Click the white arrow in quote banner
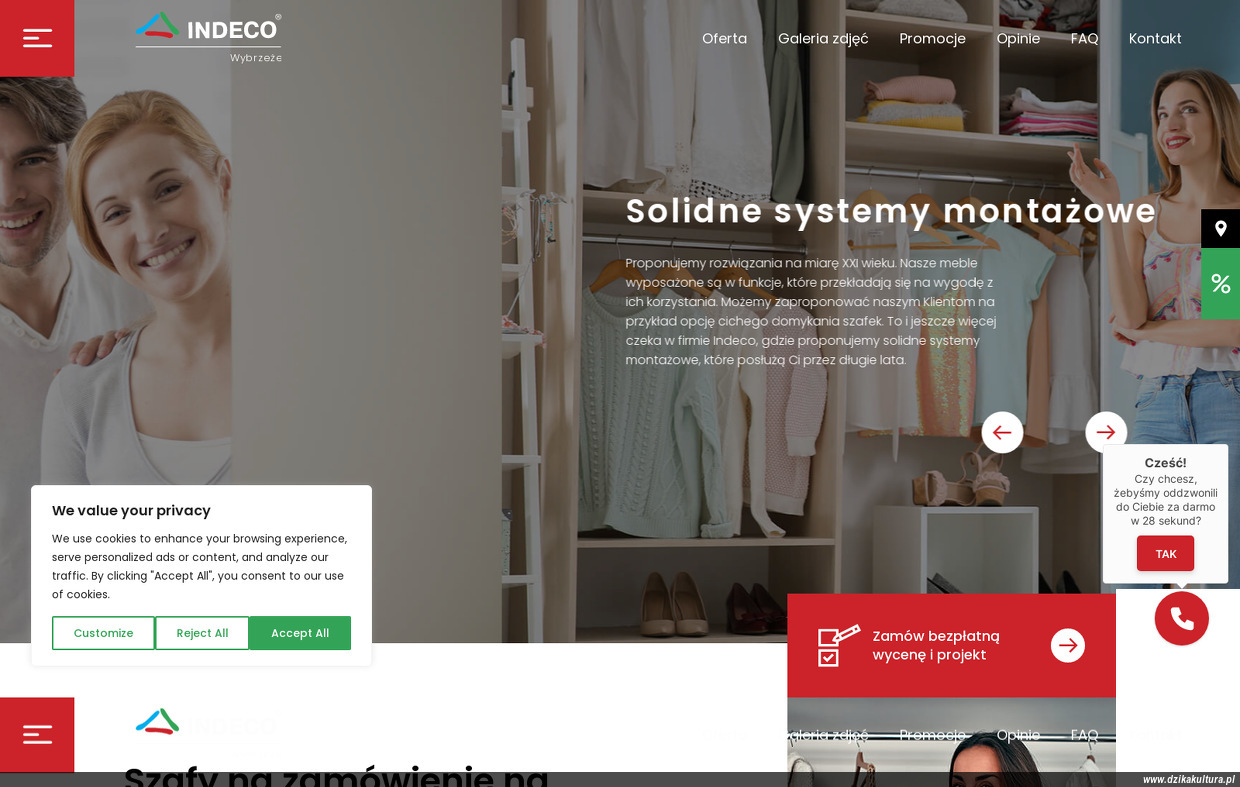 [1068, 645]
